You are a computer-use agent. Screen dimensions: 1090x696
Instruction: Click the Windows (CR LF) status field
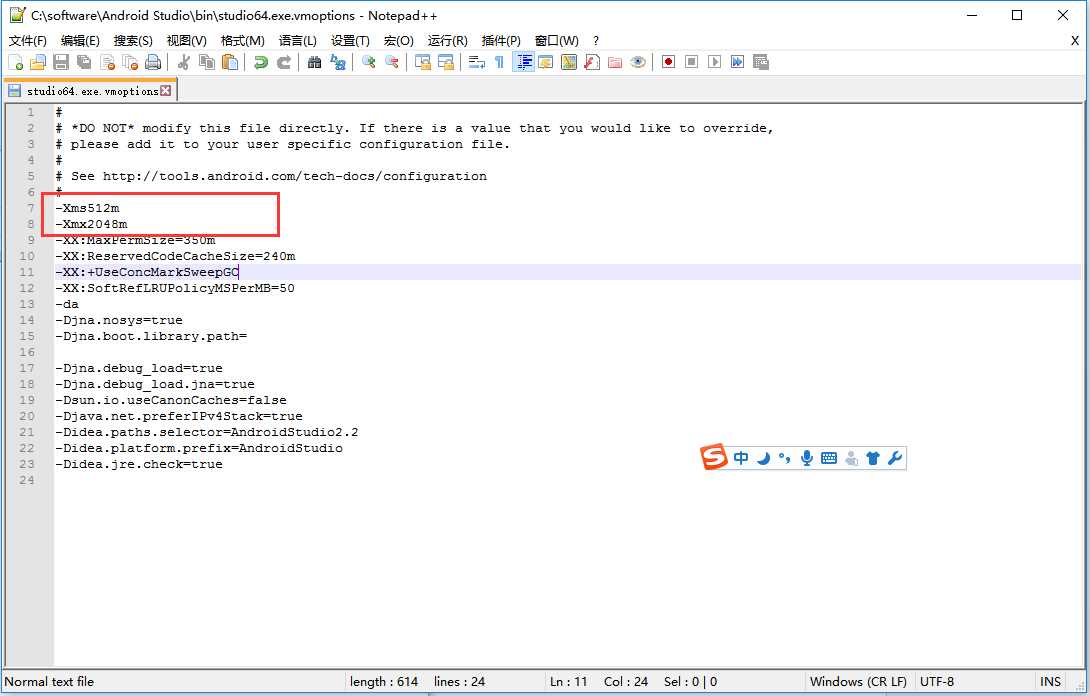[x=859, y=681]
